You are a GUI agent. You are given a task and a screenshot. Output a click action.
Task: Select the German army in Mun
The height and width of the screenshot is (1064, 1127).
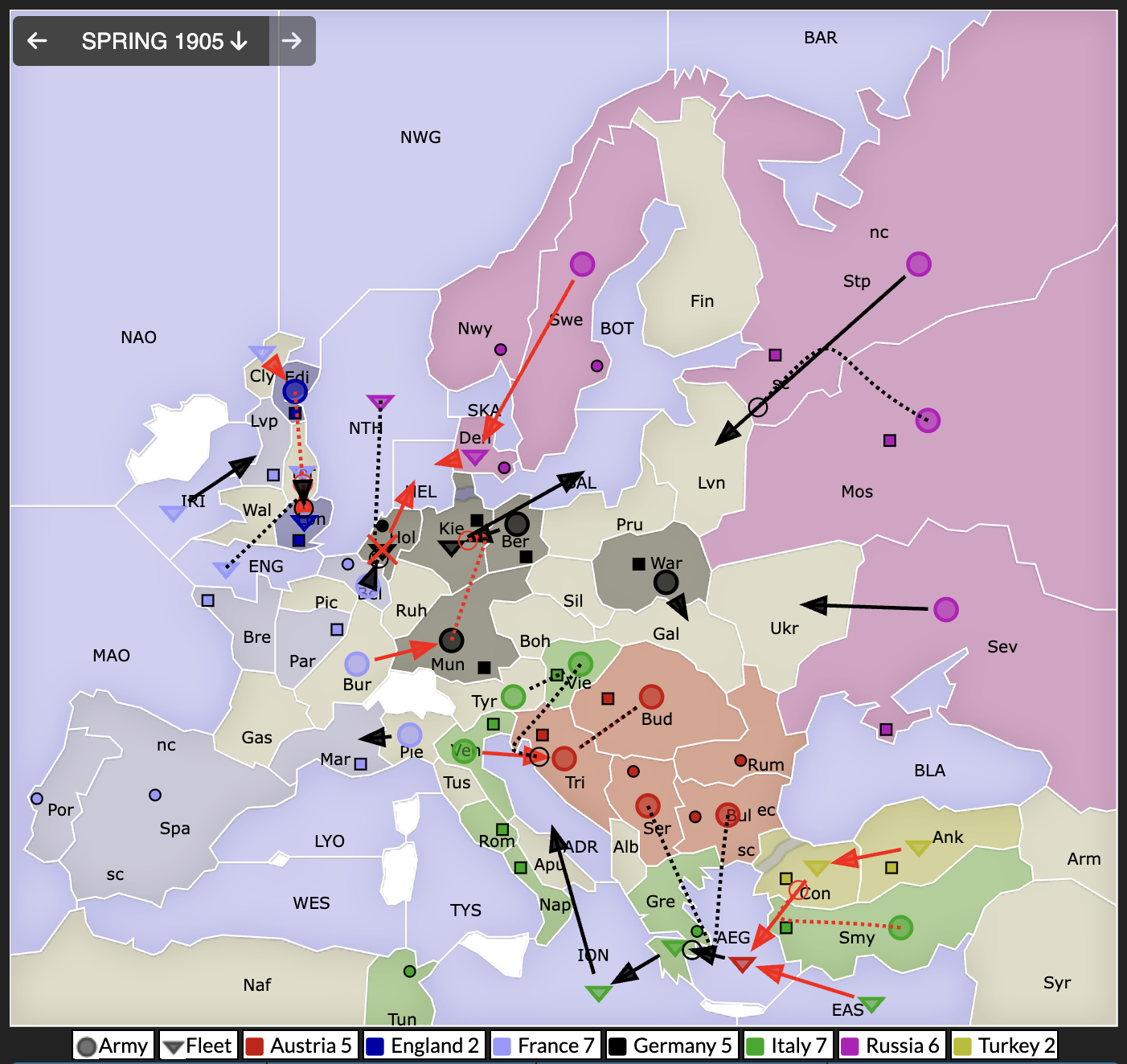click(x=451, y=640)
